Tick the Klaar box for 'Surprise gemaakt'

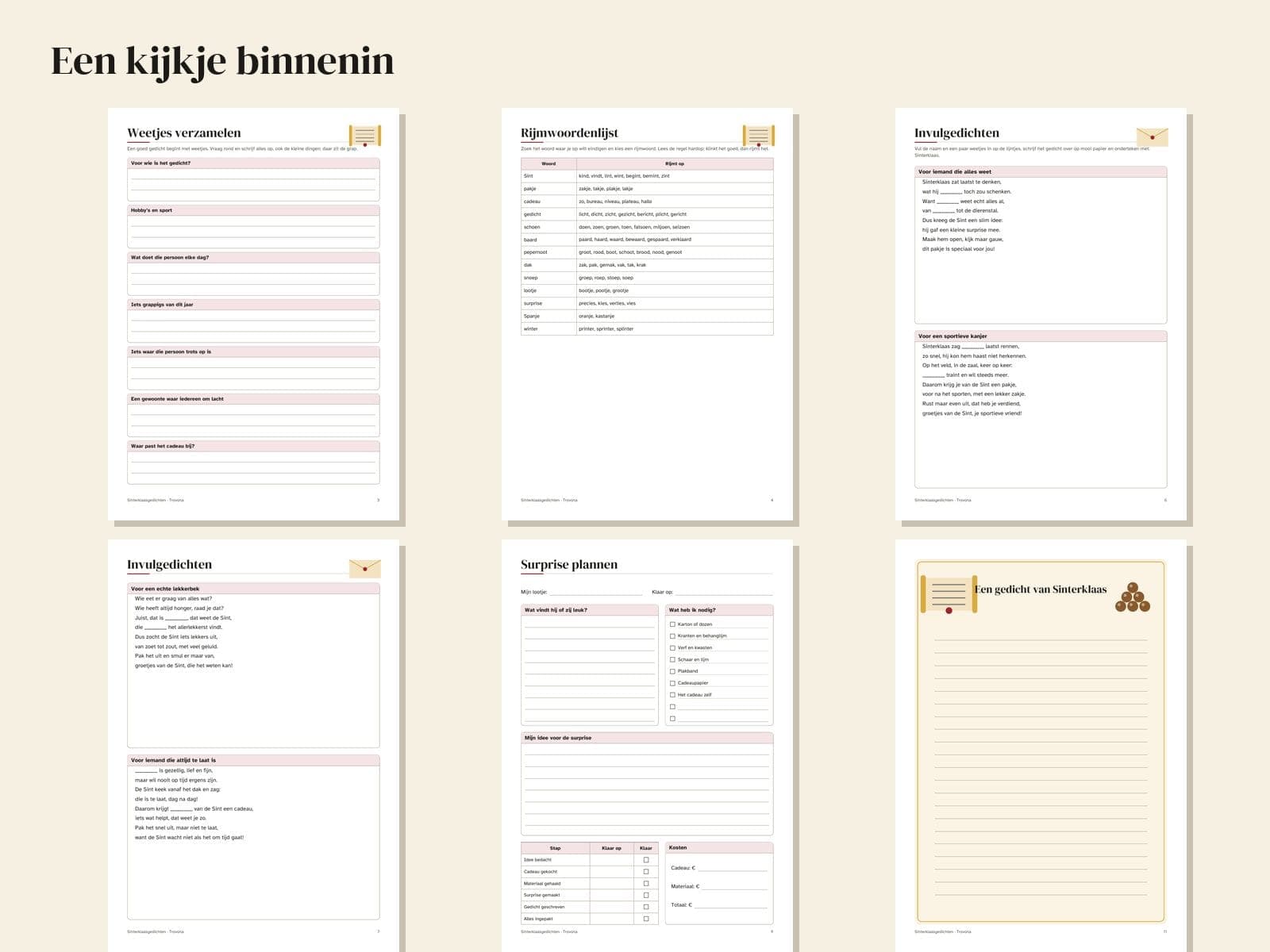click(x=646, y=895)
